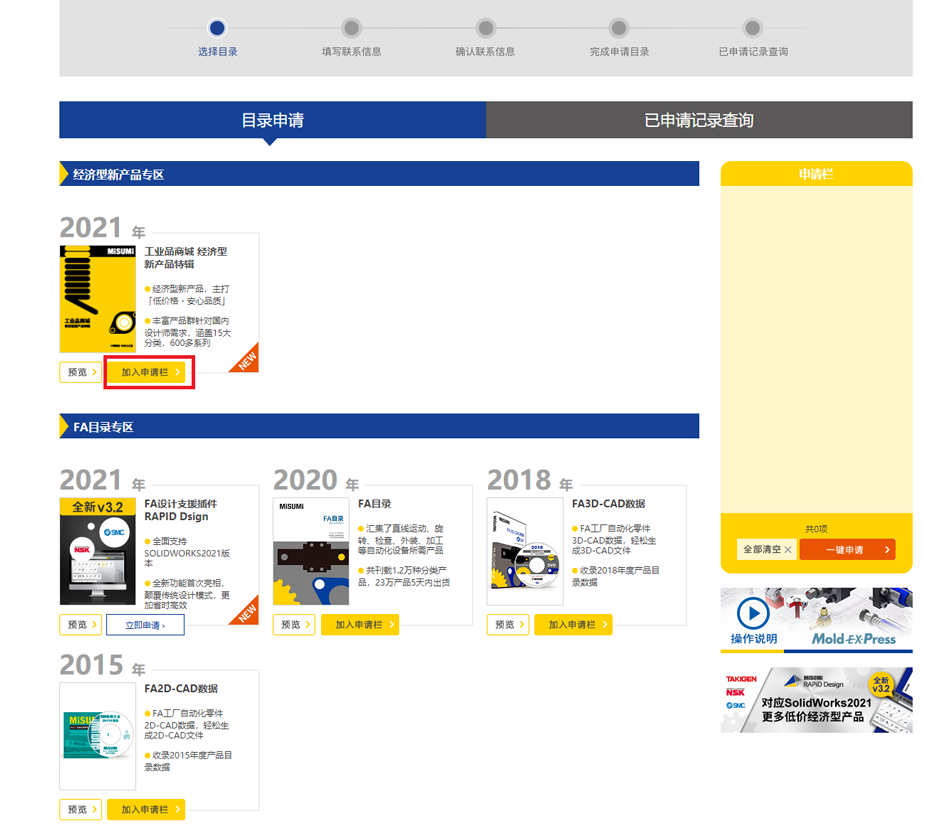Switch to 已申请记录查询 tab
The width and height of the screenshot is (950, 827).
click(x=698, y=120)
